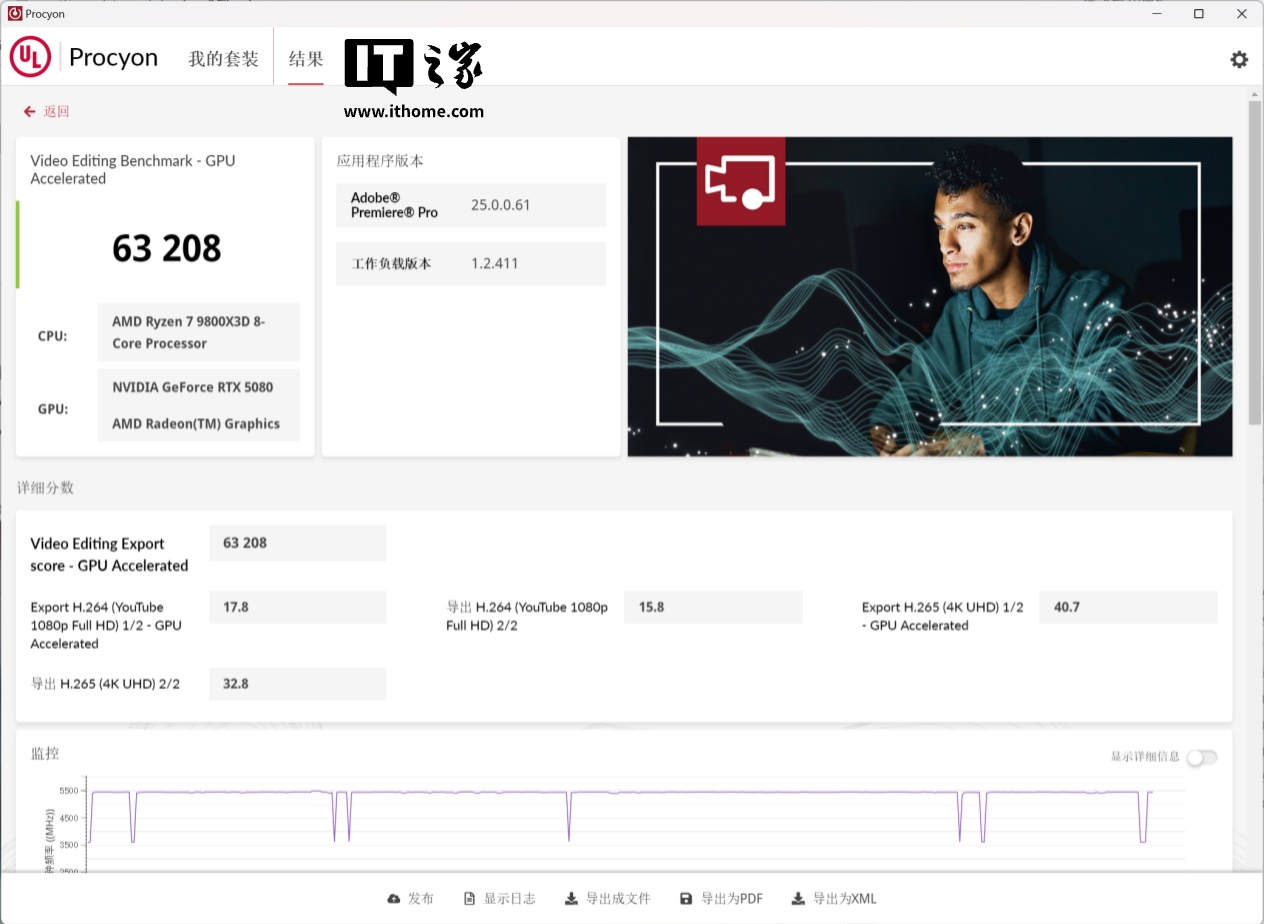Click the vertical scrollbar on the right
Screen dimensions: 1264x924
point(1255,262)
